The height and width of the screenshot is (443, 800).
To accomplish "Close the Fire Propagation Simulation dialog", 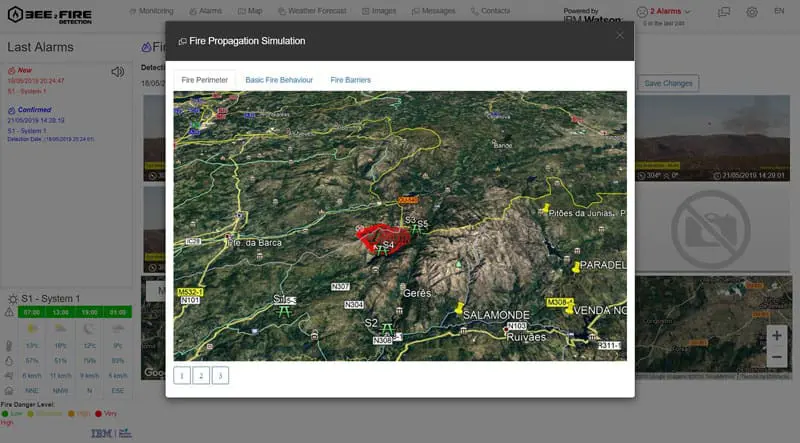I will pos(620,35).
